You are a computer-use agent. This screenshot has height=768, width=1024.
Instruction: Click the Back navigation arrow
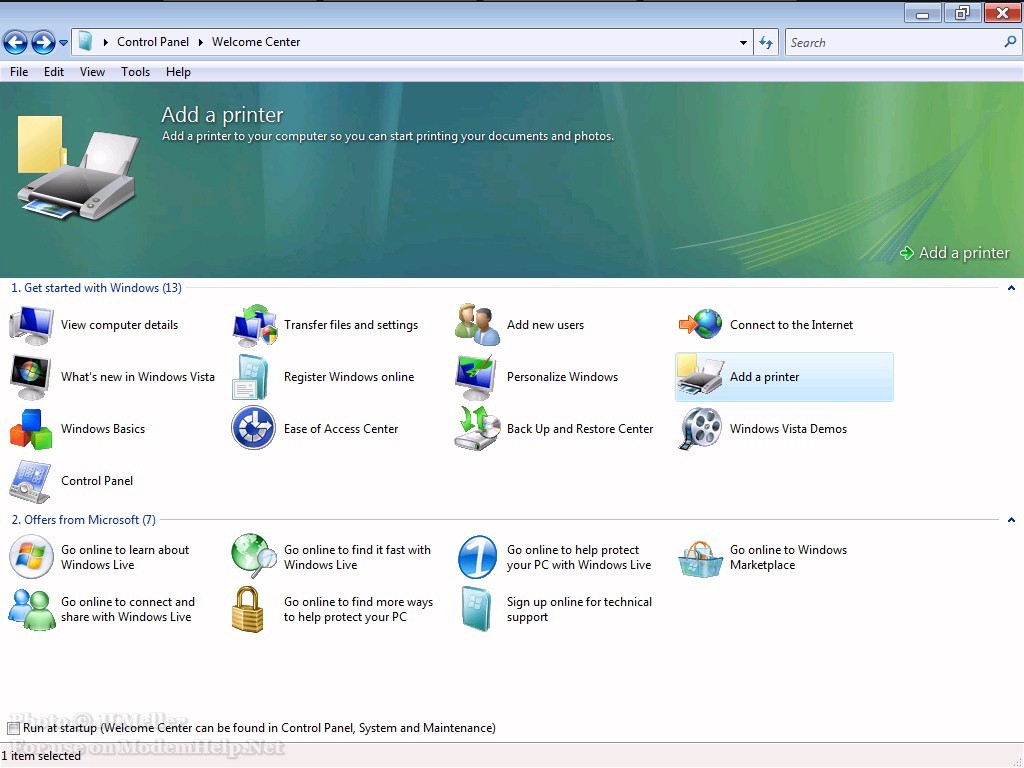point(16,43)
